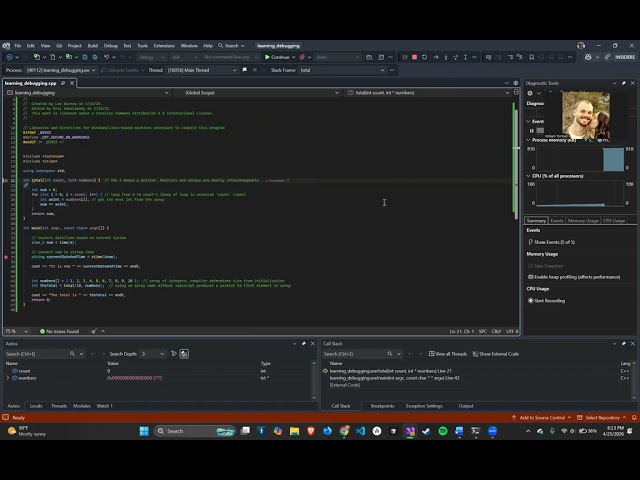Open the Output tab
The image size is (640, 480).
(466, 406)
